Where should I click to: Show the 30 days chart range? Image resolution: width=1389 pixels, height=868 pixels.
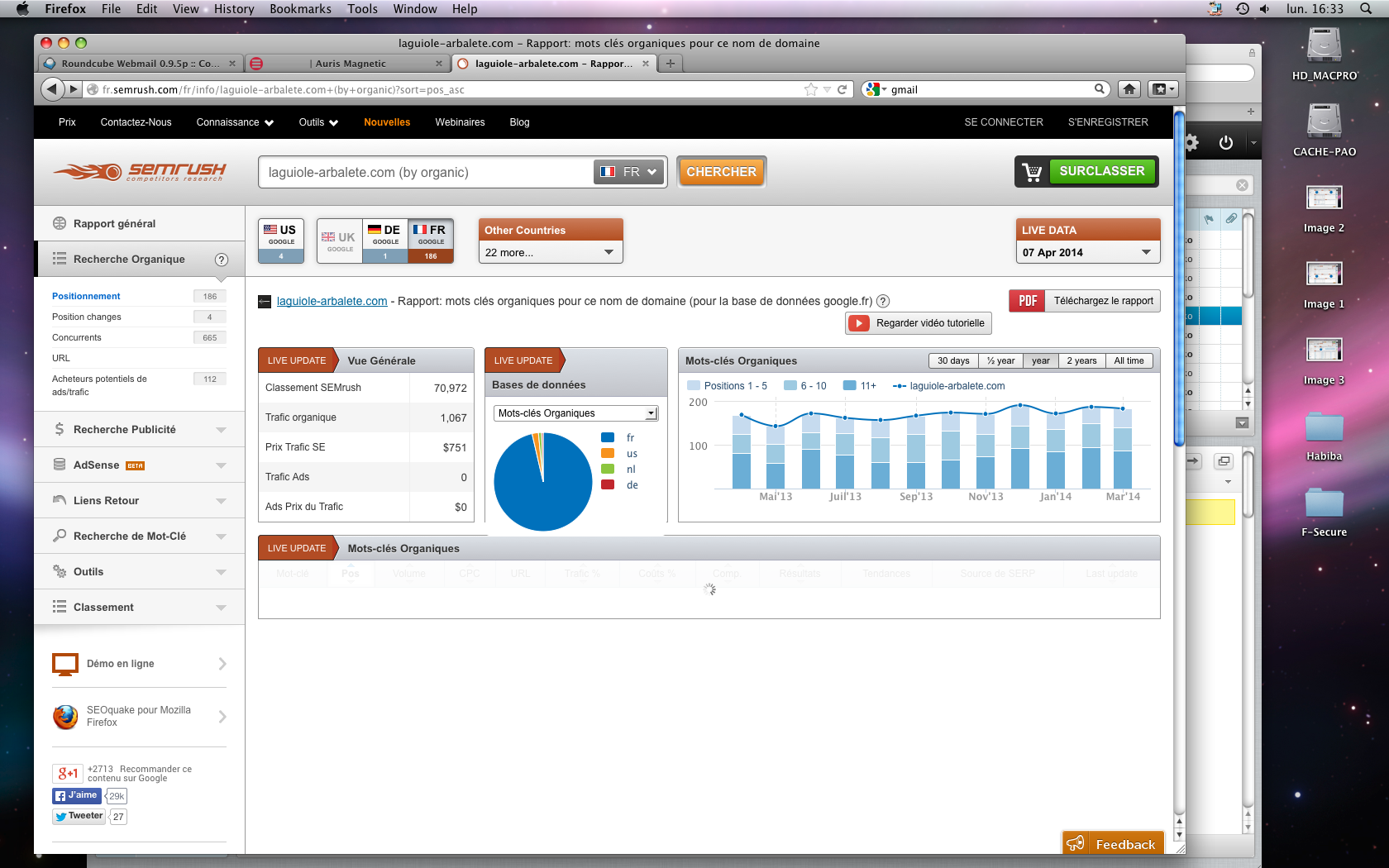point(953,360)
